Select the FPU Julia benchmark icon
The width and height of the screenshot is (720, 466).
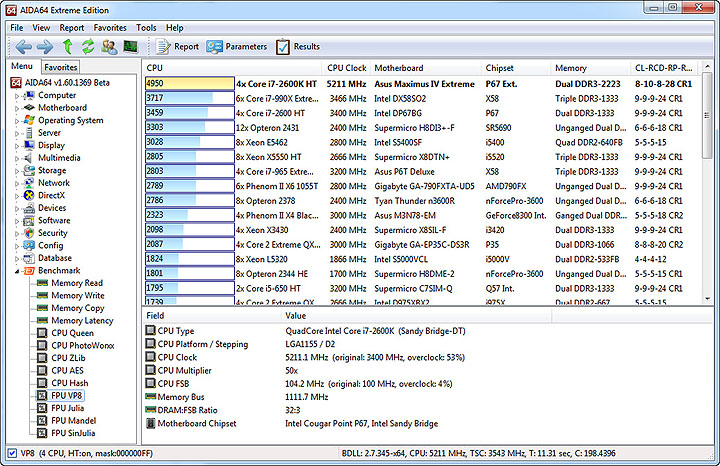(42, 408)
